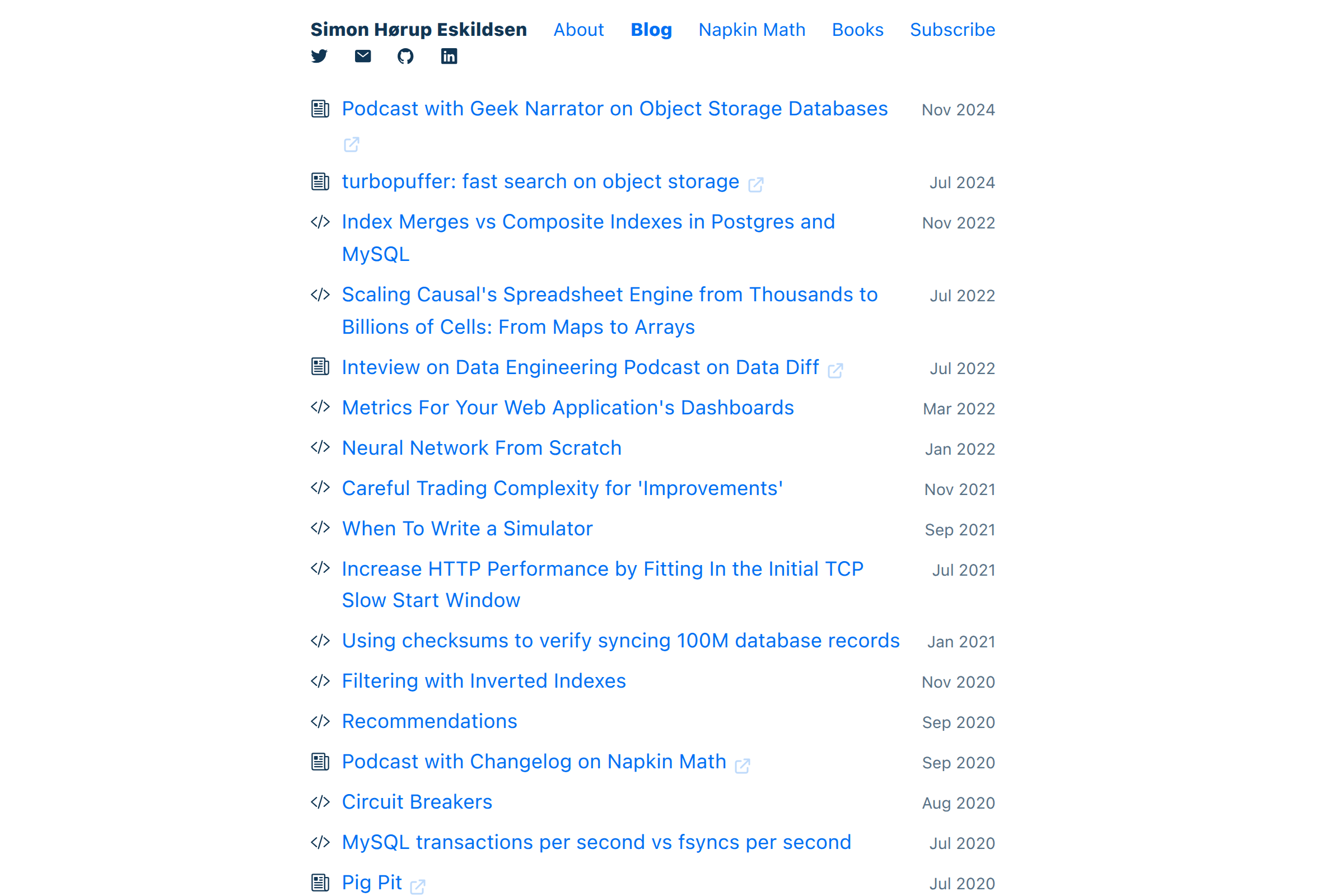Viewport: 1344px width, 896px height.
Task: Open the Napkin Math section
Action: click(752, 30)
